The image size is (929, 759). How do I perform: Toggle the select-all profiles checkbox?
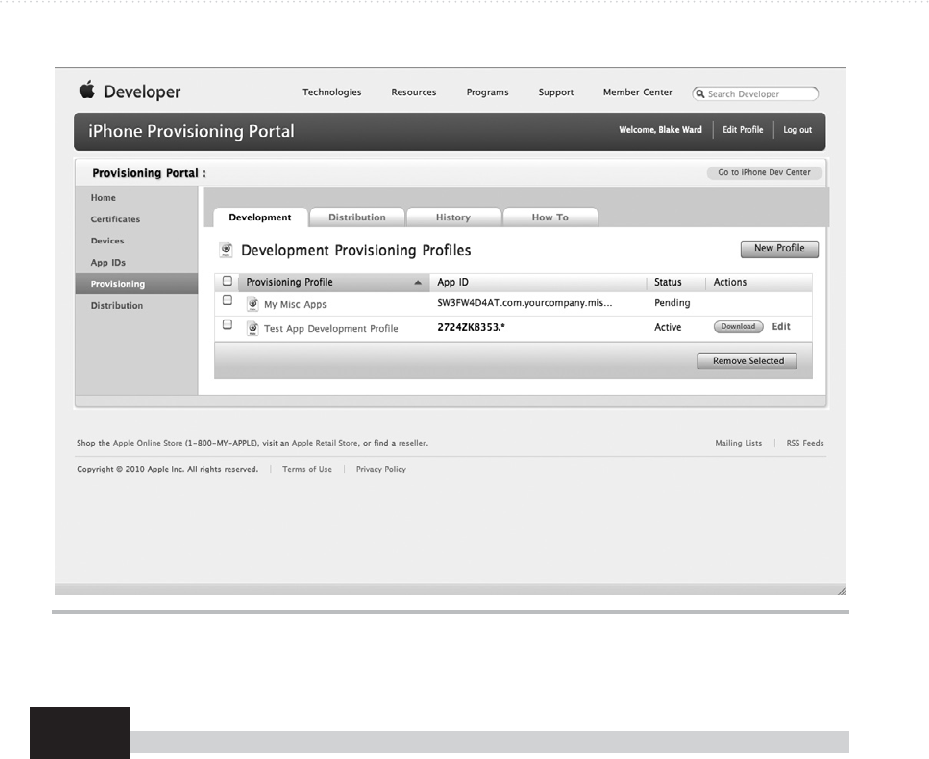point(227,281)
